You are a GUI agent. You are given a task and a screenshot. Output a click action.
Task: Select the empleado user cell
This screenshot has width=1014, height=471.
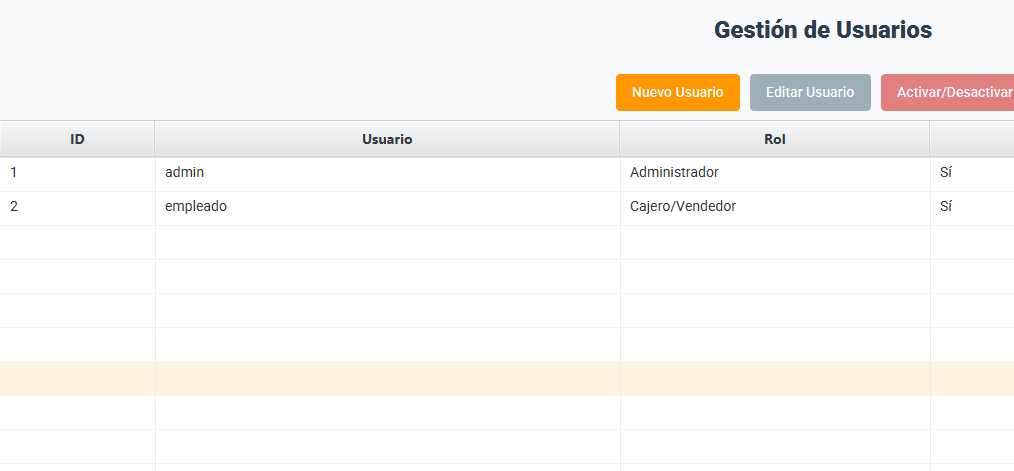coord(387,208)
